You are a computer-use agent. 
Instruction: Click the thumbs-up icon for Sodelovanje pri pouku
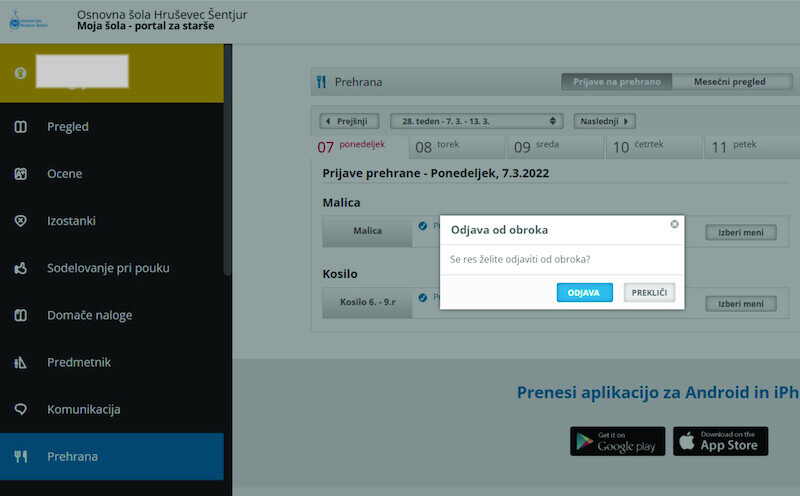point(20,268)
